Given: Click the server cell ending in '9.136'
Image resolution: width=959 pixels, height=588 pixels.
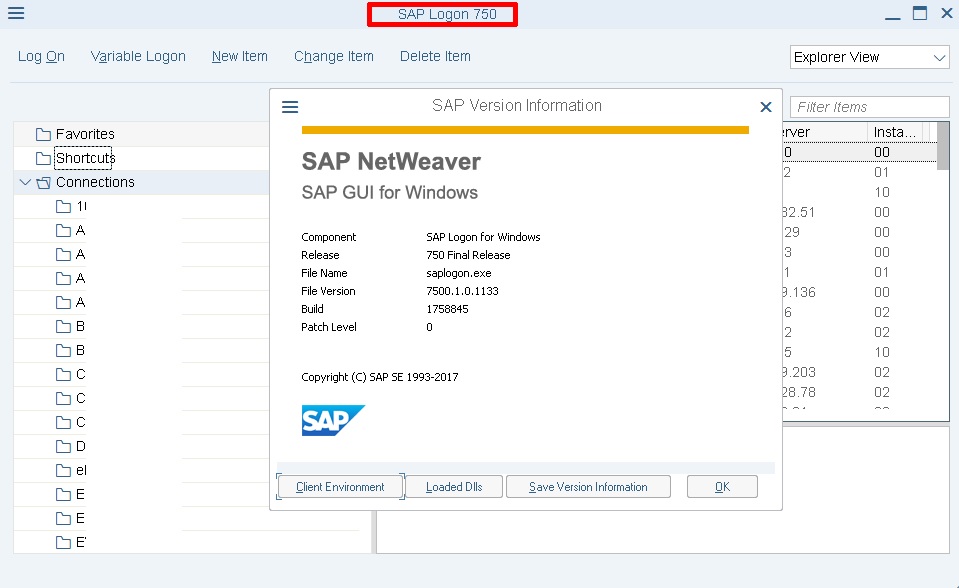Looking at the screenshot, I should click(x=799, y=292).
